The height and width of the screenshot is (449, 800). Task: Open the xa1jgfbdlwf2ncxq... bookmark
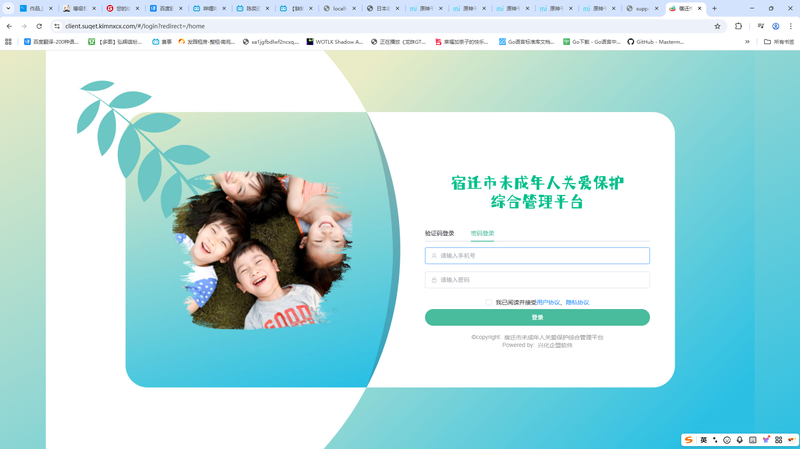coord(270,42)
